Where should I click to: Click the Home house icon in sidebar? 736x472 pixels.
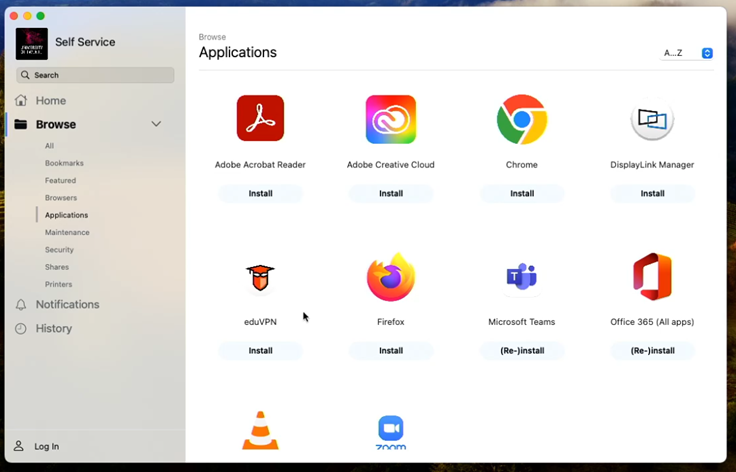pos(21,100)
